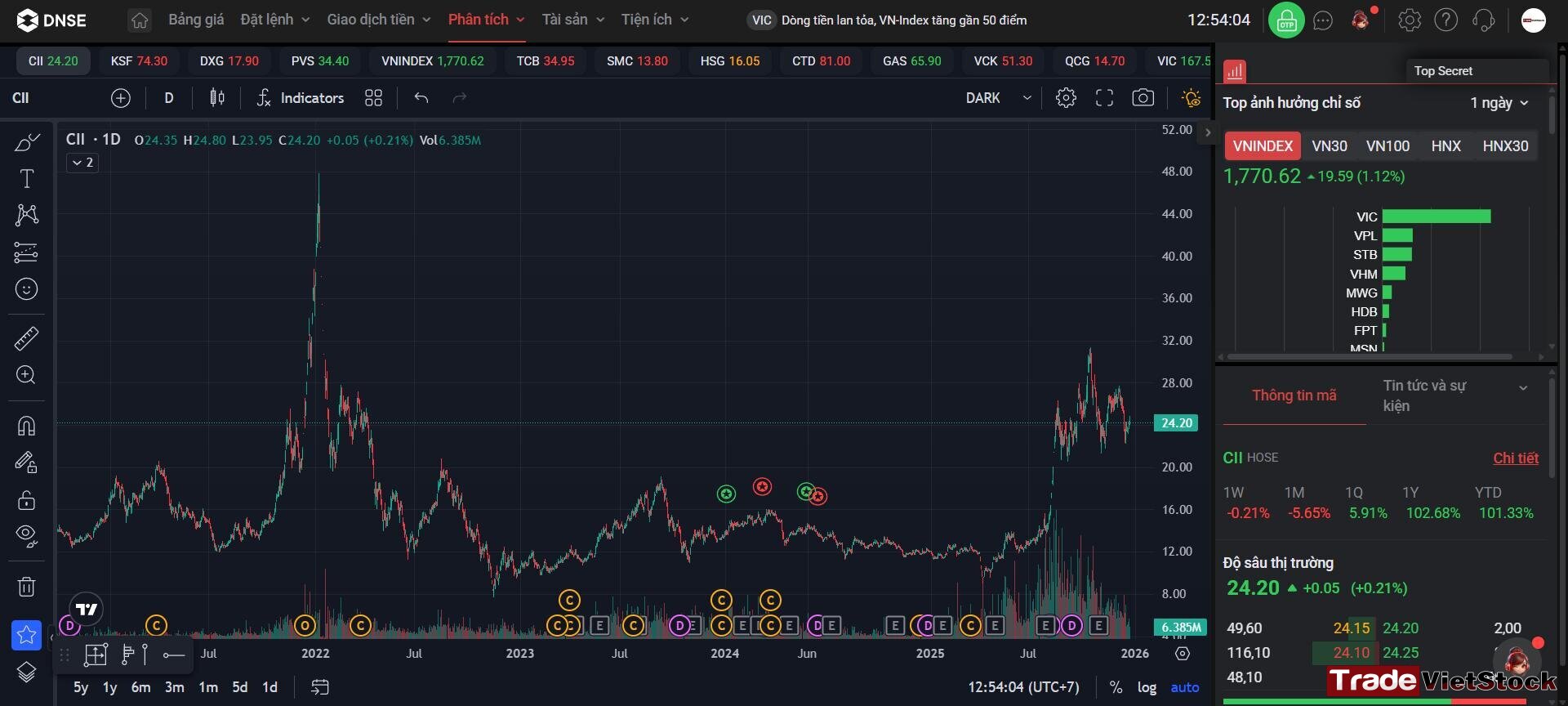Select the Text drawing tool

26,179
